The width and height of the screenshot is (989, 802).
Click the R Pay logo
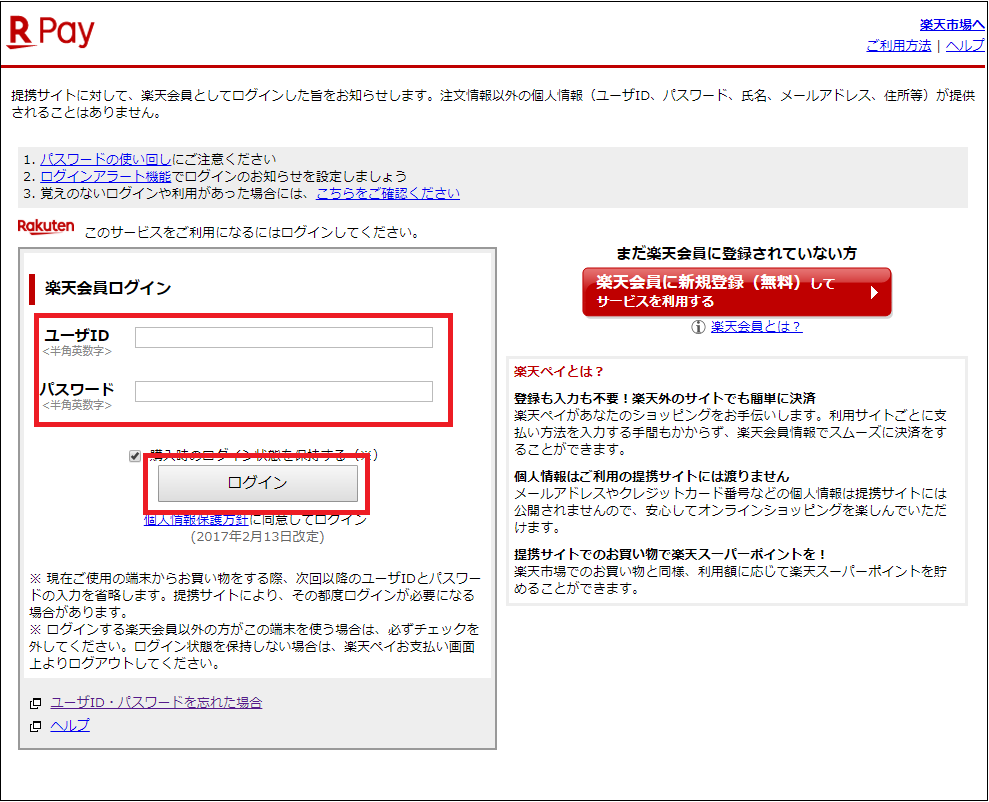point(50,32)
